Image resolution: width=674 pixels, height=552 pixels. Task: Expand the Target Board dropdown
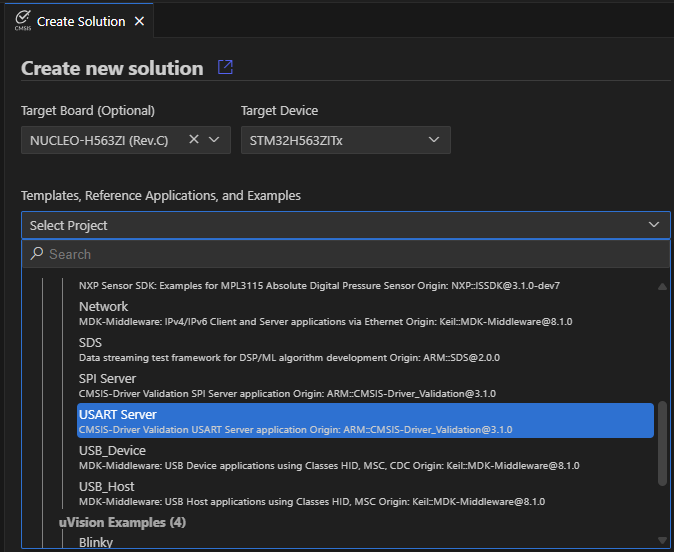(x=214, y=140)
